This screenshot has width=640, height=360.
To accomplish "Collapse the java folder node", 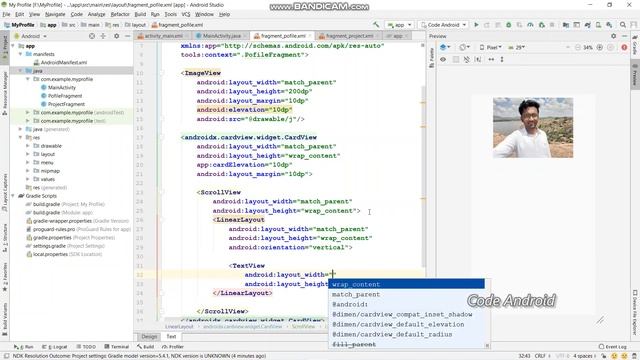I will (20, 71).
